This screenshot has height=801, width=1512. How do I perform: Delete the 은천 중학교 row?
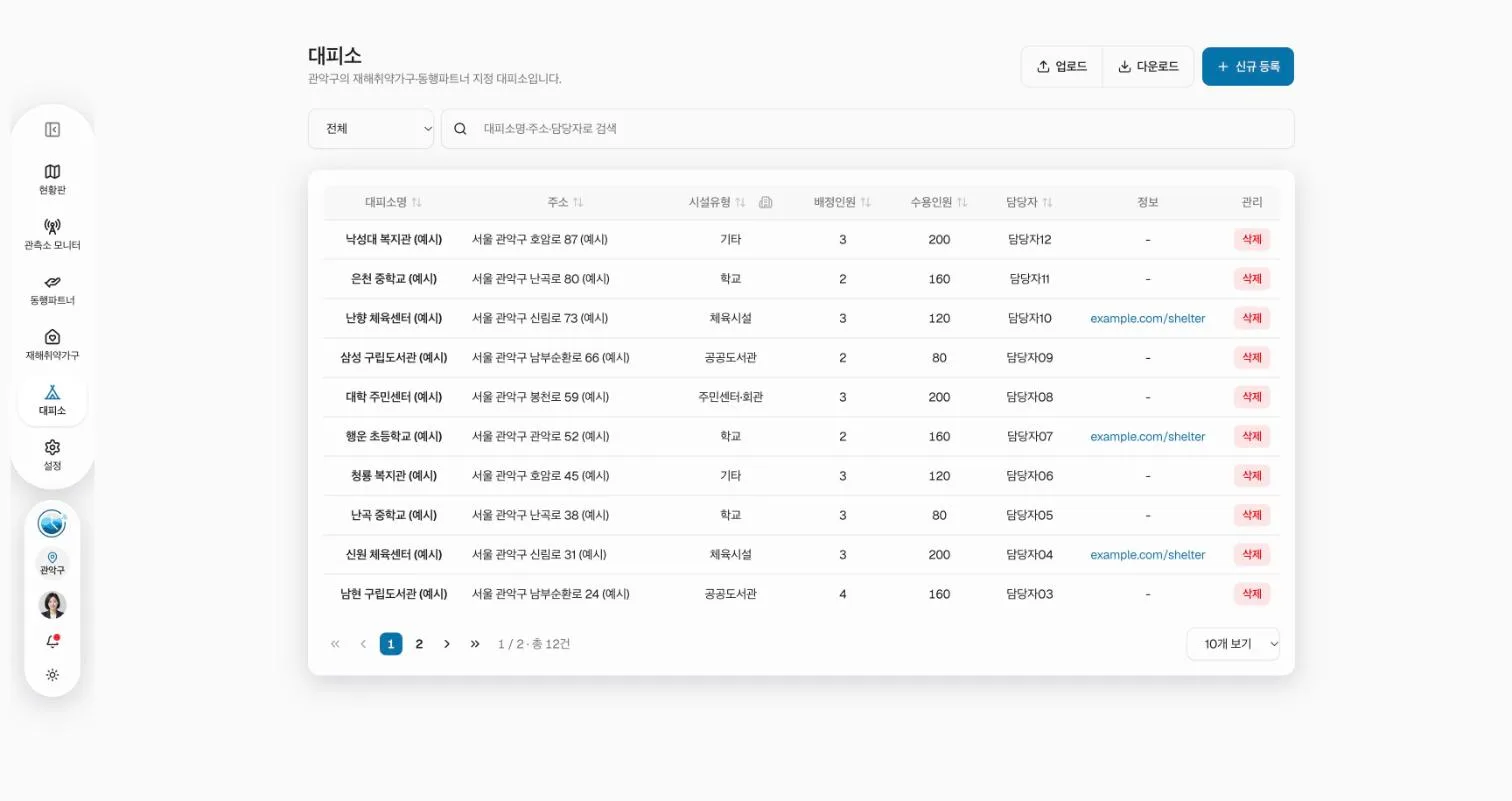click(x=1252, y=279)
